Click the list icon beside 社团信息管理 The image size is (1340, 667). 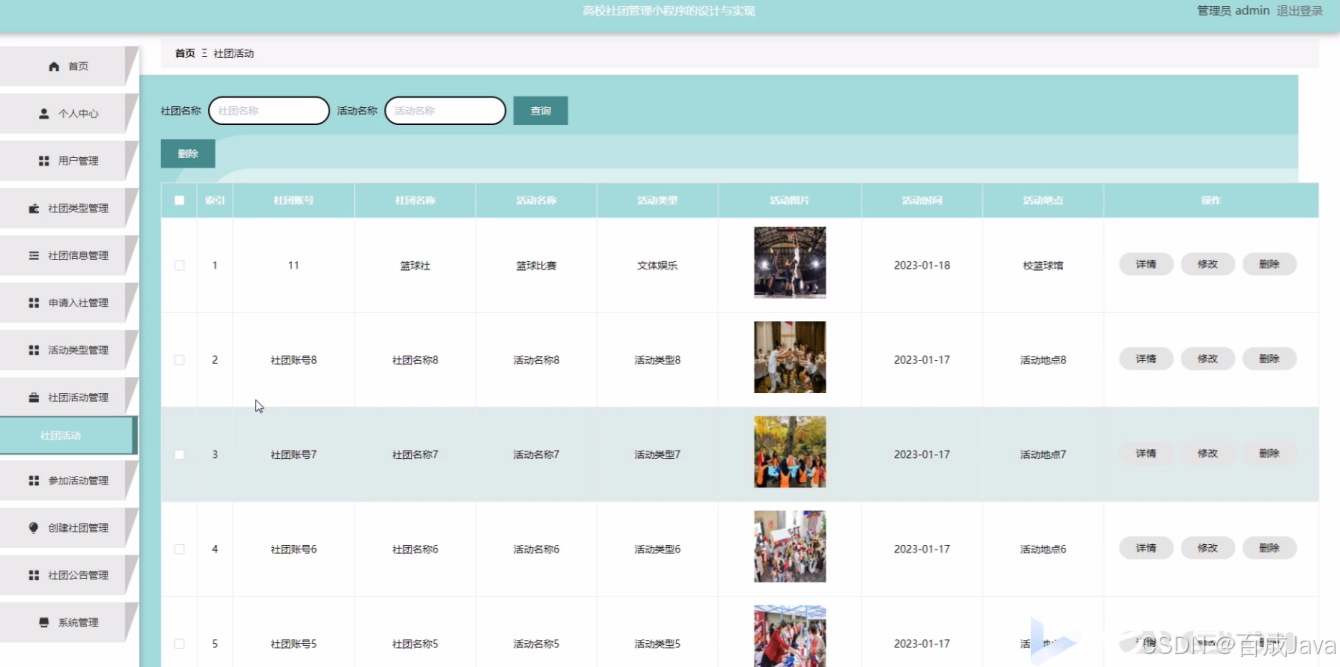[34, 255]
